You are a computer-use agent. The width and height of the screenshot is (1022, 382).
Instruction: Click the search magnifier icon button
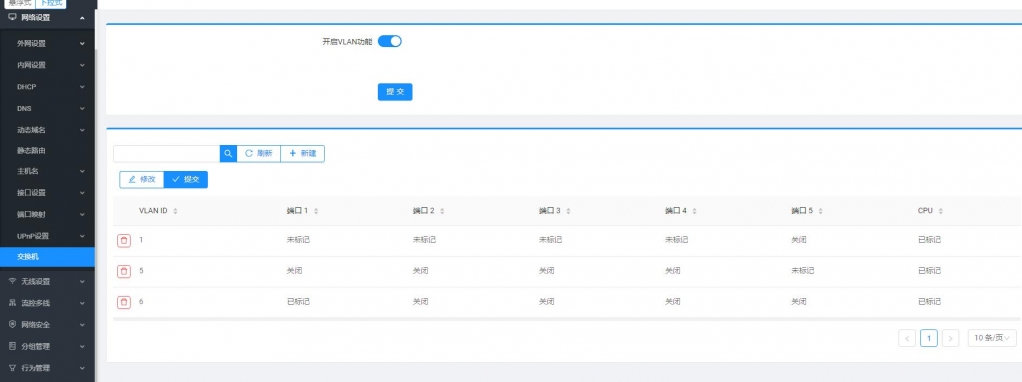tap(228, 154)
